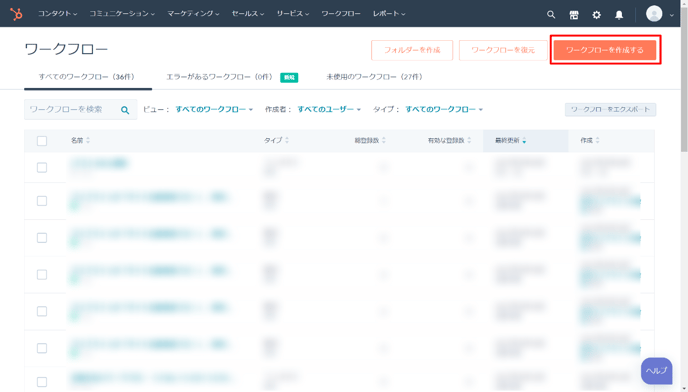Click the HubSpot sprocket logo
Image resolution: width=688 pixels, height=392 pixels.
(x=16, y=14)
